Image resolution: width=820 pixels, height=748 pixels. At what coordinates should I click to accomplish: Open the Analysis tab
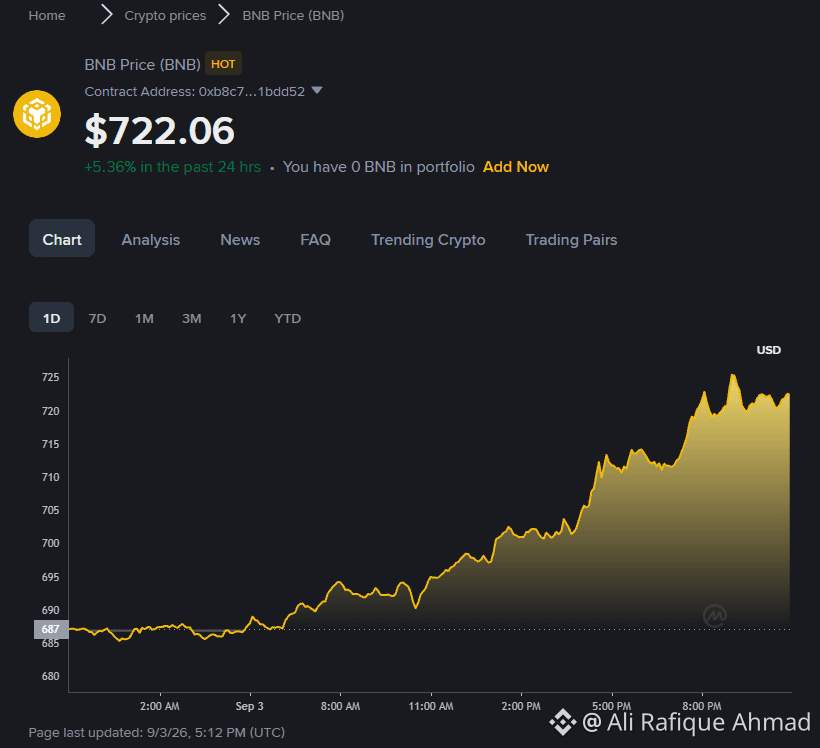[151, 240]
